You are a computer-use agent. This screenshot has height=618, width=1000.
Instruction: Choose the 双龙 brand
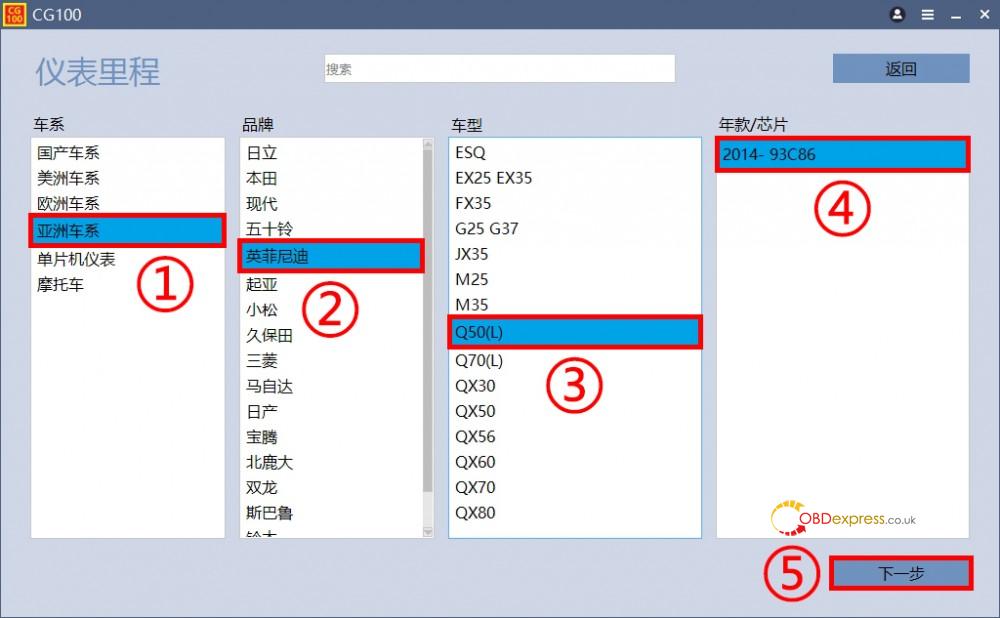[332, 488]
